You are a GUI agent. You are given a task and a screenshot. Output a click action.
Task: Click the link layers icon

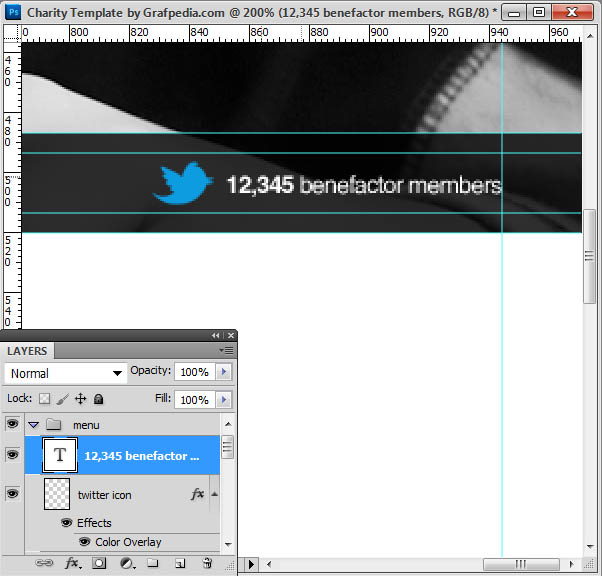[x=44, y=563]
